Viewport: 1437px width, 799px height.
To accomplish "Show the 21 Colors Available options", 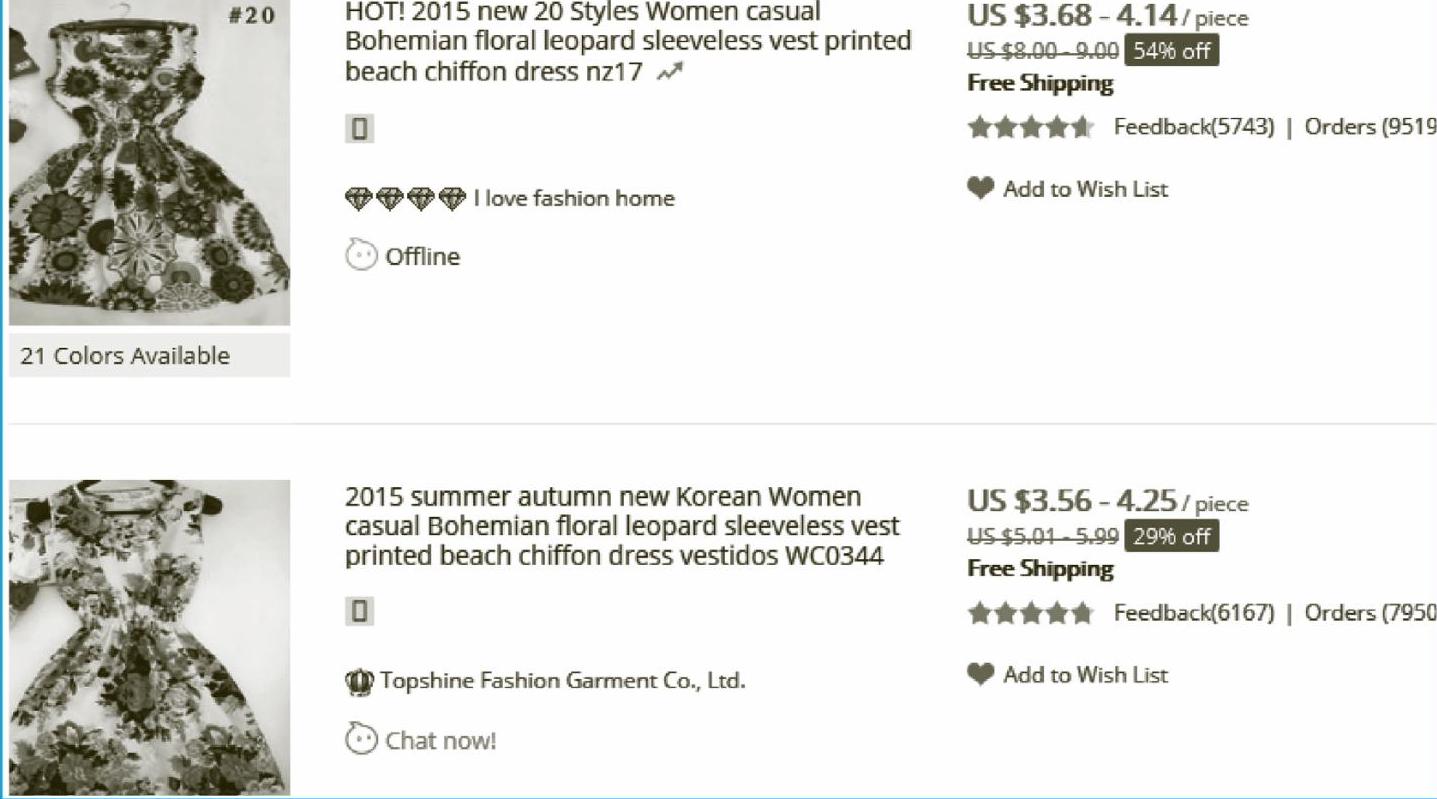I will (x=126, y=356).
